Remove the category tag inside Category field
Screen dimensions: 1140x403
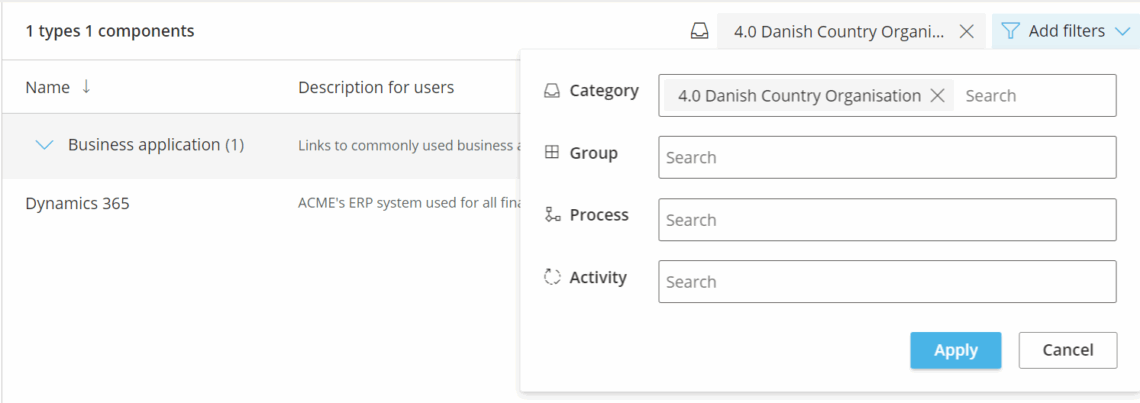coord(937,96)
